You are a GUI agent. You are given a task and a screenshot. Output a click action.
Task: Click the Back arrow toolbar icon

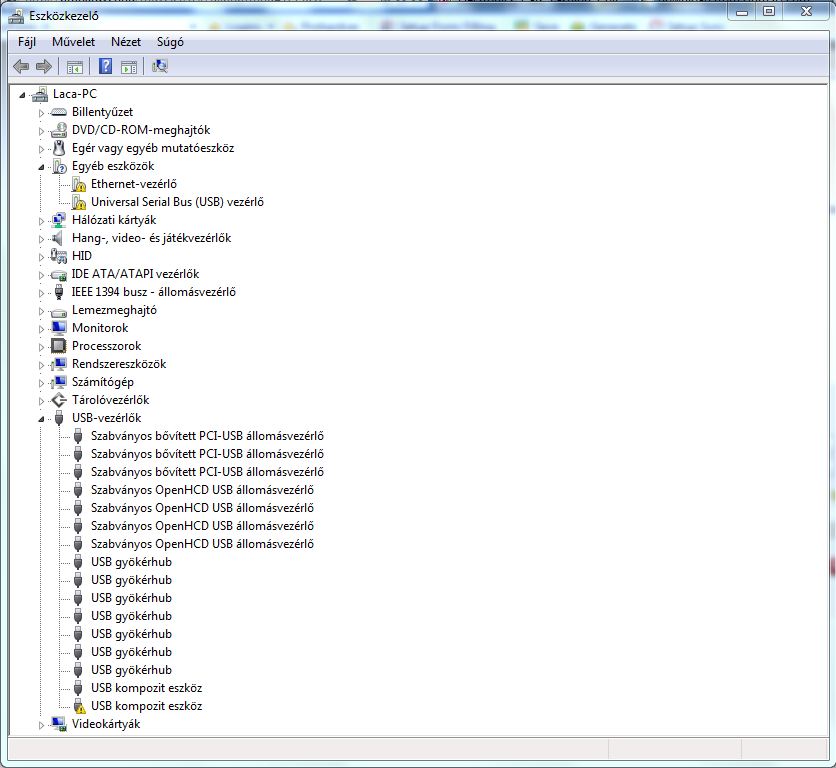[x=21, y=66]
